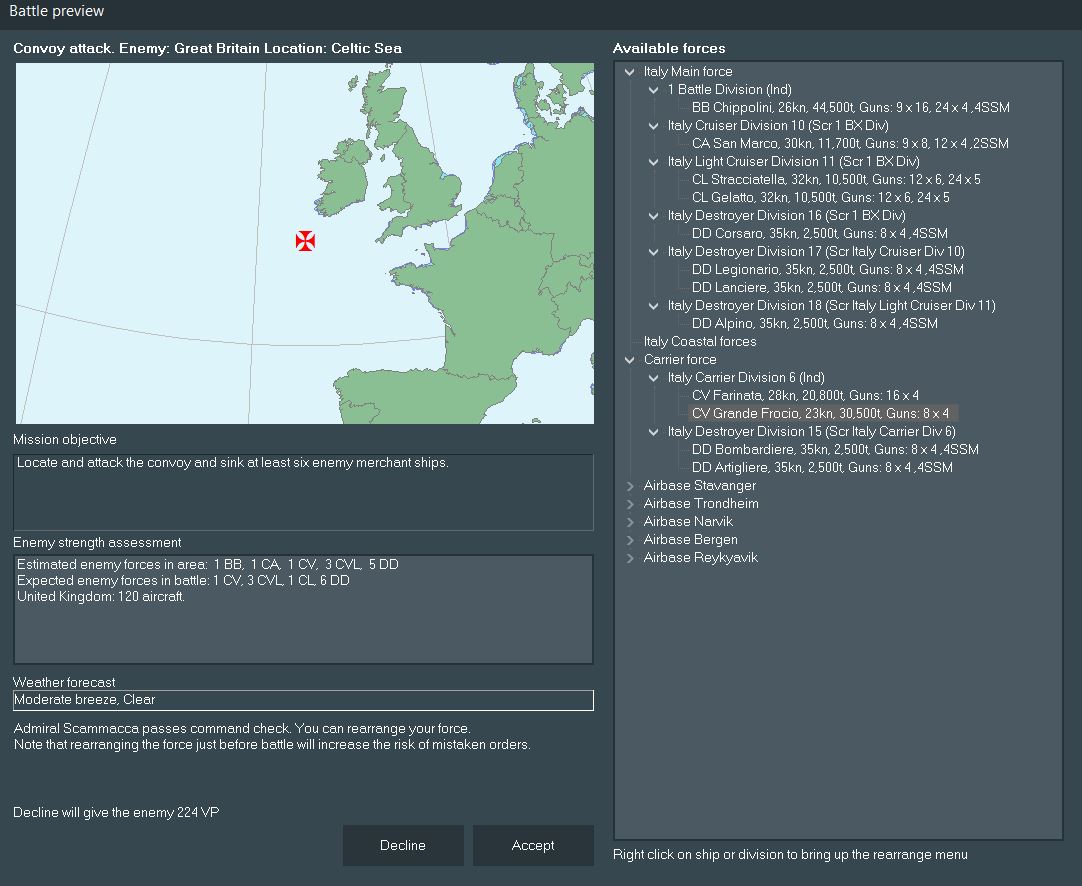Image resolution: width=1082 pixels, height=886 pixels.
Task: Expand Airbase Trondheim
Action: coord(629,504)
